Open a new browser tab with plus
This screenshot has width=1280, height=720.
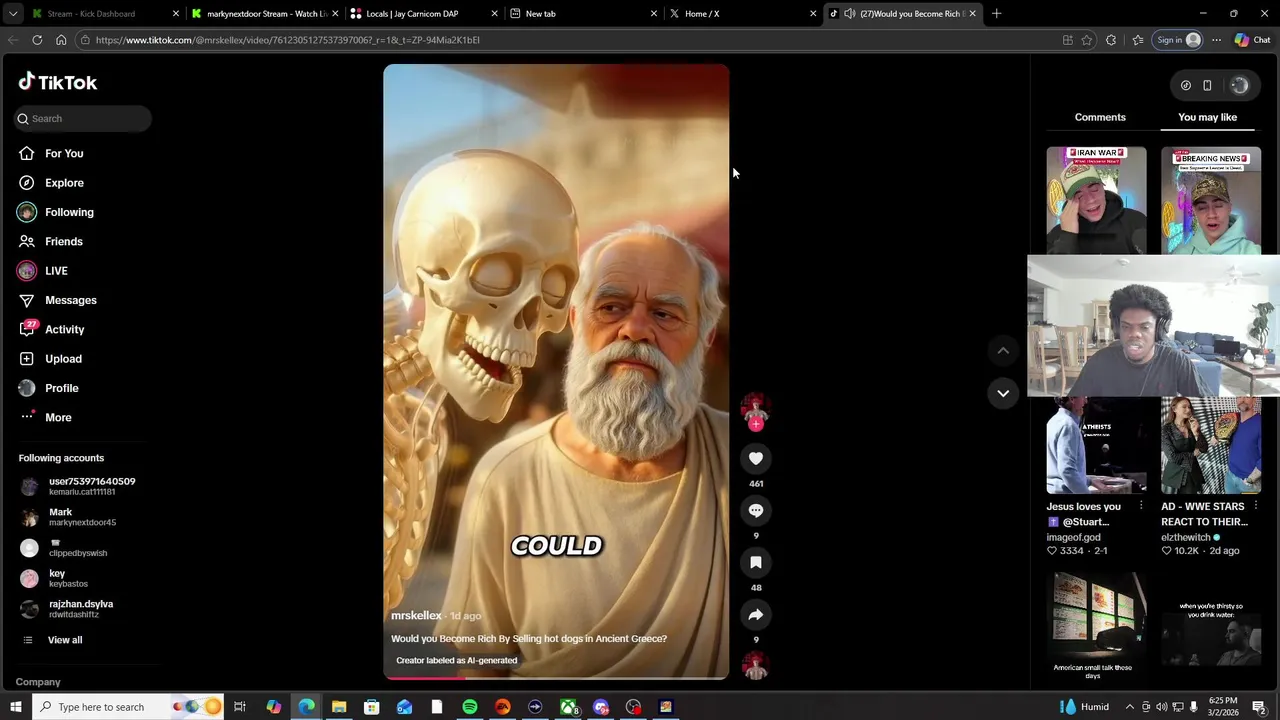(x=996, y=13)
